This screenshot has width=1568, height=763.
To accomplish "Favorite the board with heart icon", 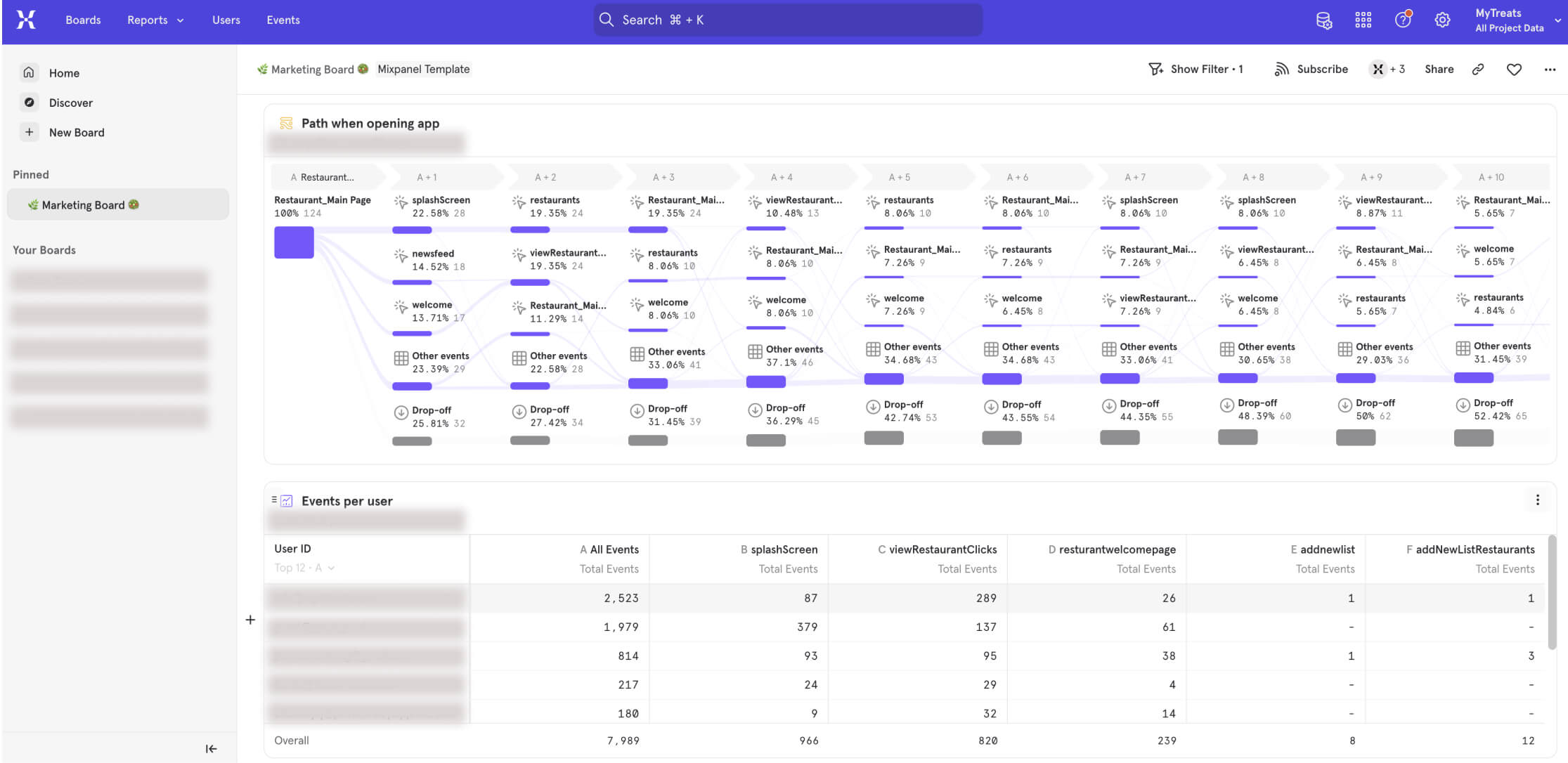I will click(x=1515, y=69).
